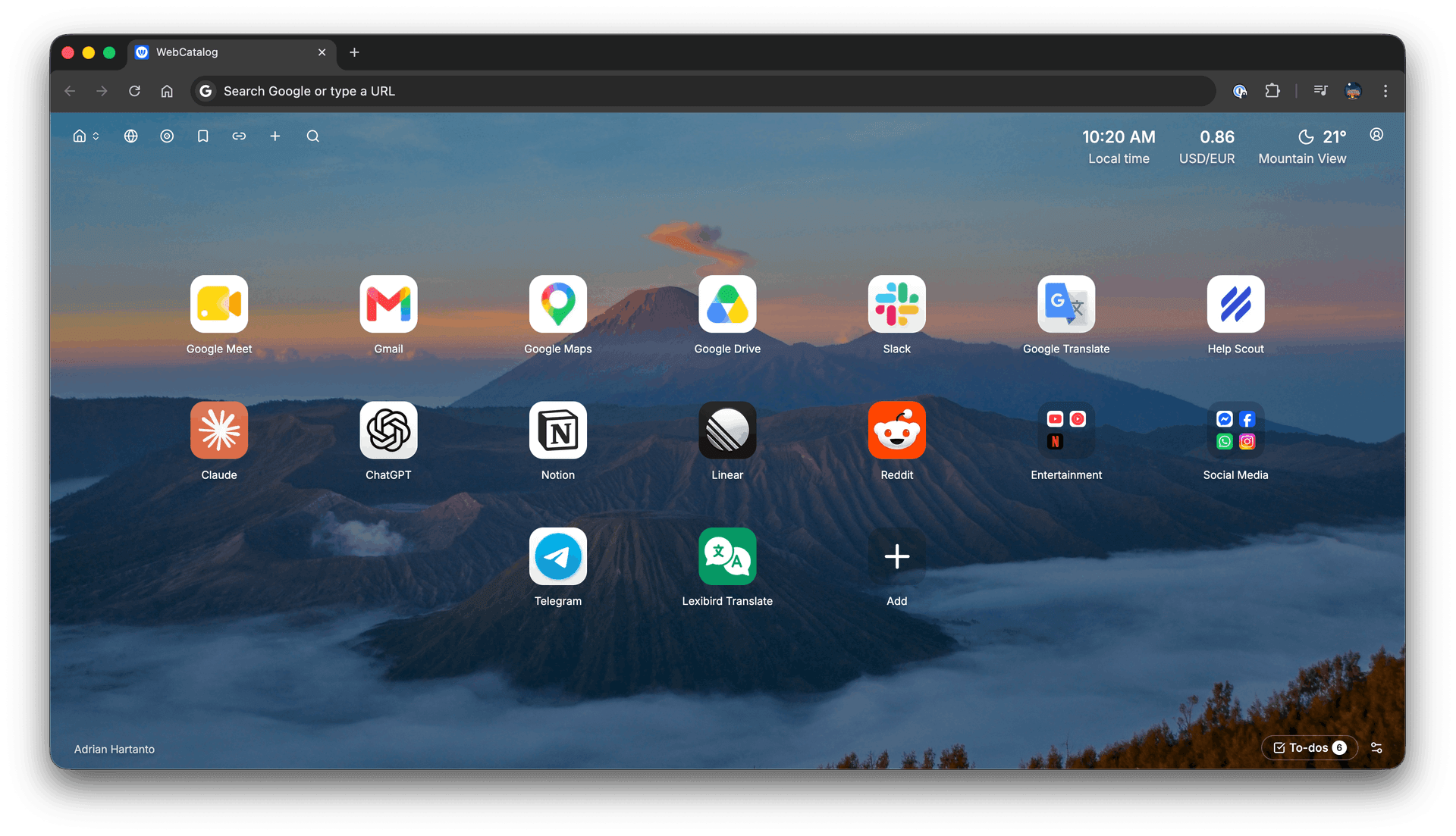This screenshot has width=1456, height=836.
Task: Open the browser three-dot menu
Action: click(1385, 91)
